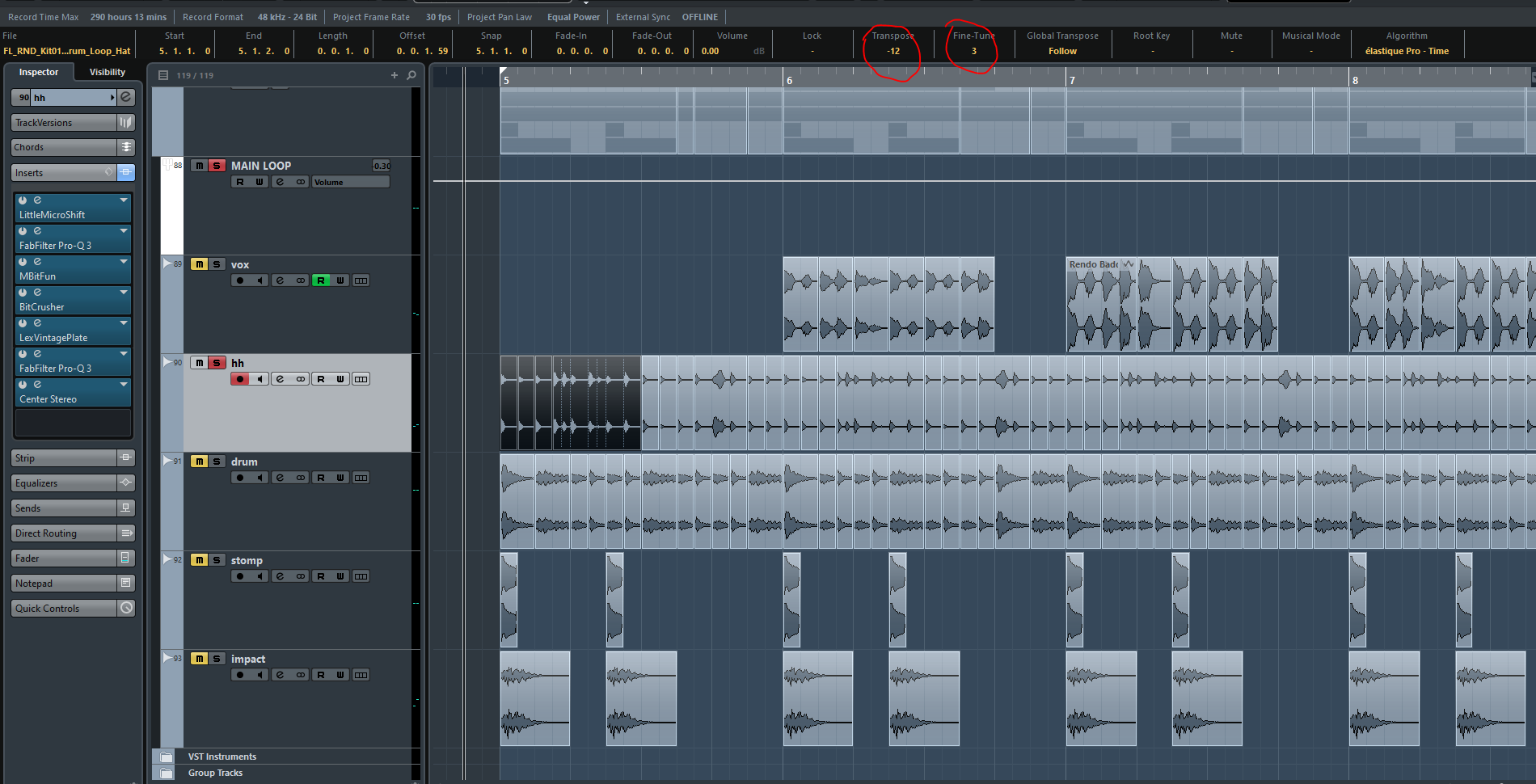Click the Fine-Tune value 3 field
This screenshot has width=1536, height=784.
pyautogui.click(x=973, y=51)
